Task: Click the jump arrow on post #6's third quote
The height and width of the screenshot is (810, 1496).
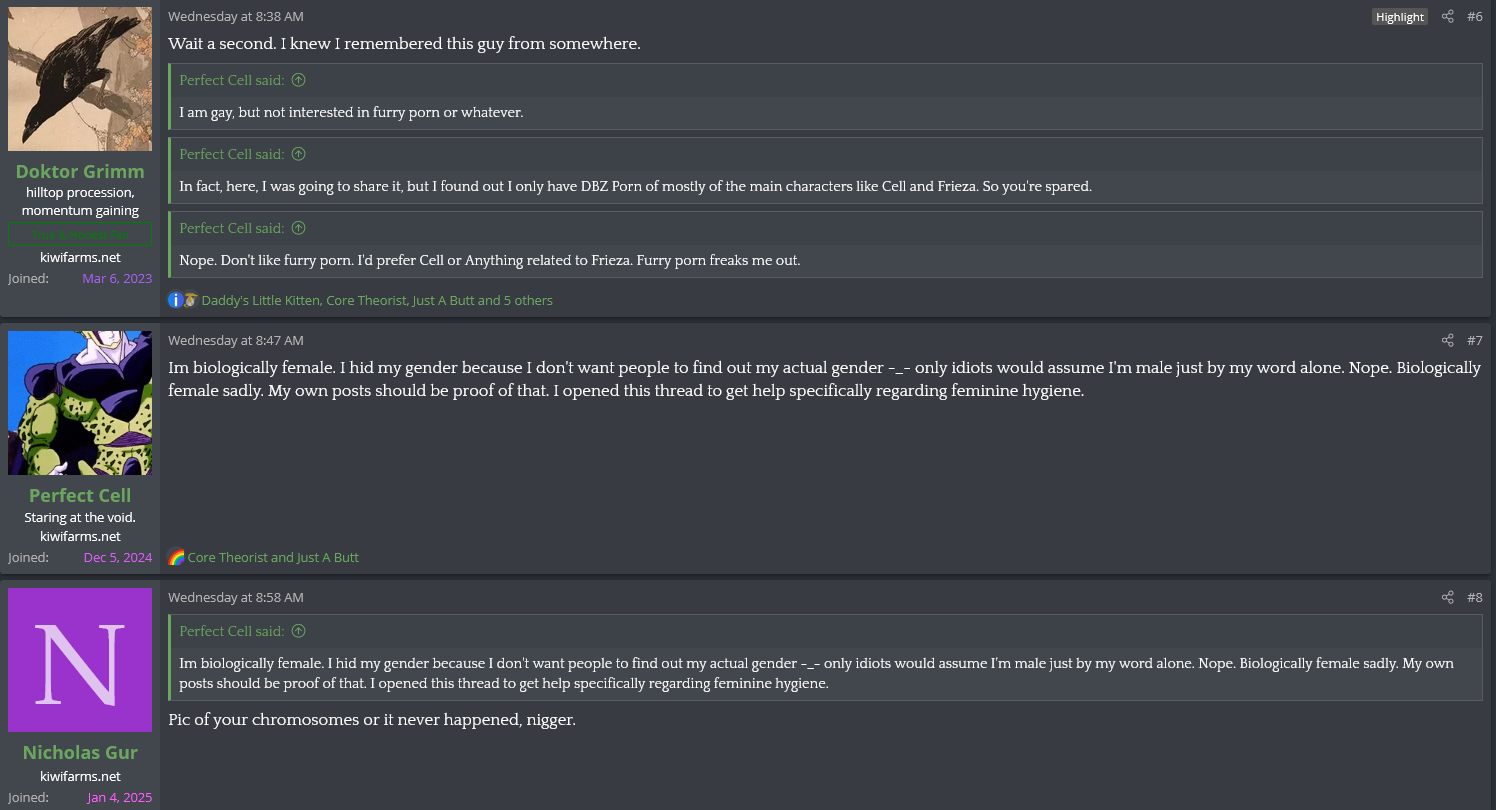Action: pos(298,228)
